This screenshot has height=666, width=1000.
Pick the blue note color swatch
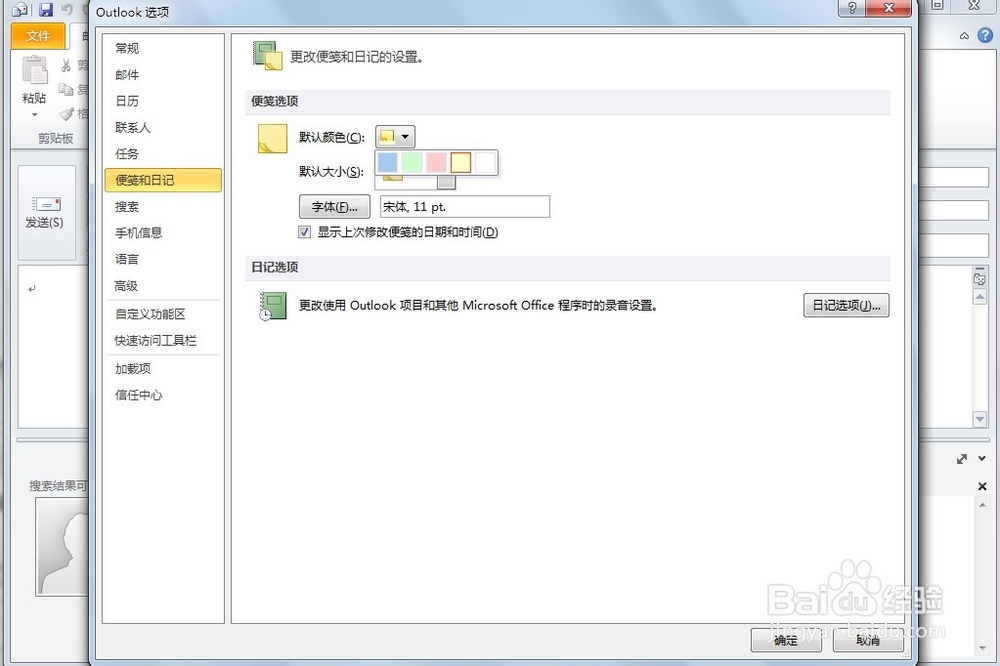coord(387,162)
